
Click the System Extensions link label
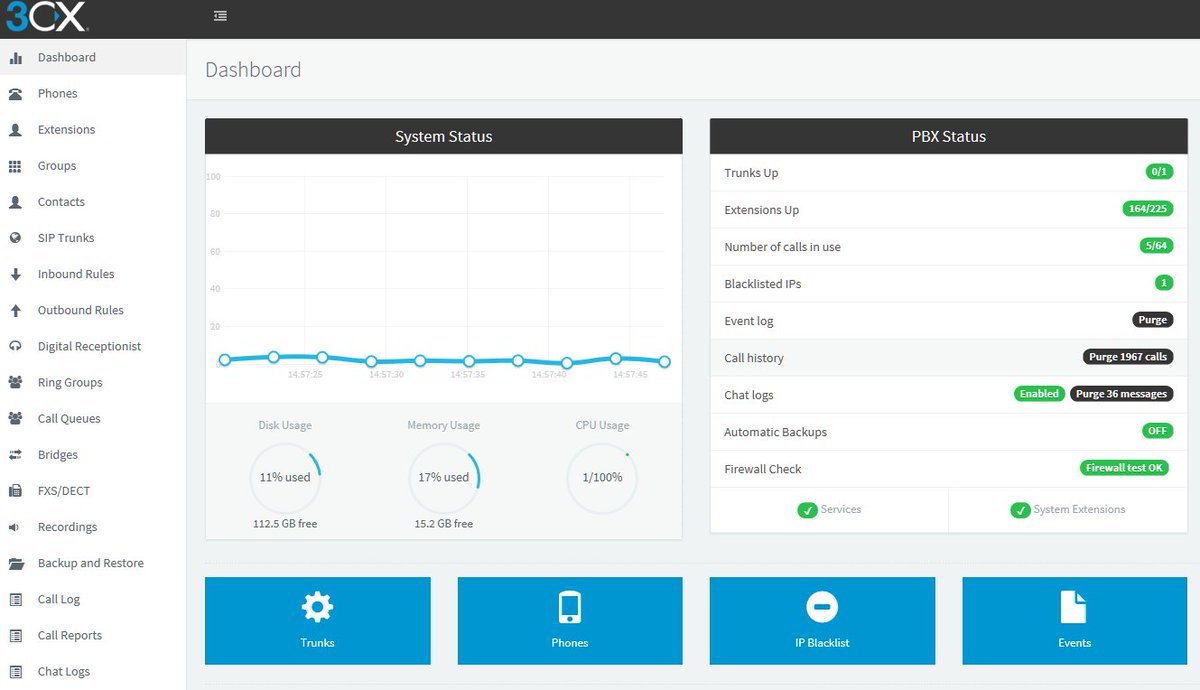1079,510
